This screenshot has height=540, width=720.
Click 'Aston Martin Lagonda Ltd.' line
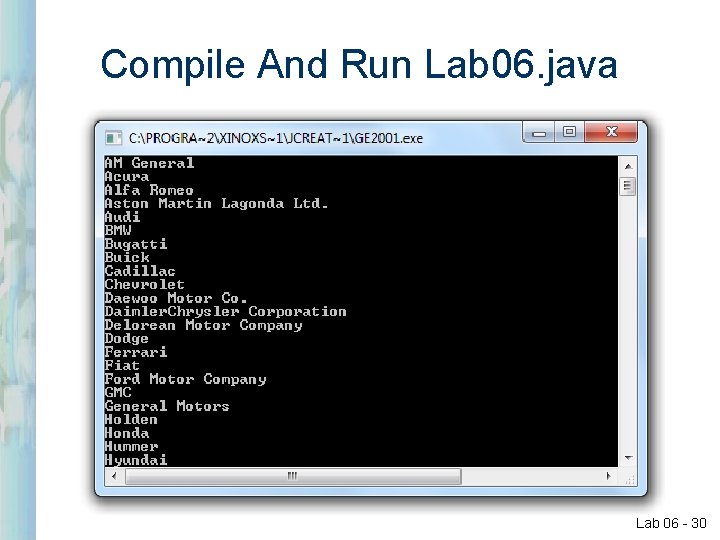pyautogui.click(x=216, y=203)
